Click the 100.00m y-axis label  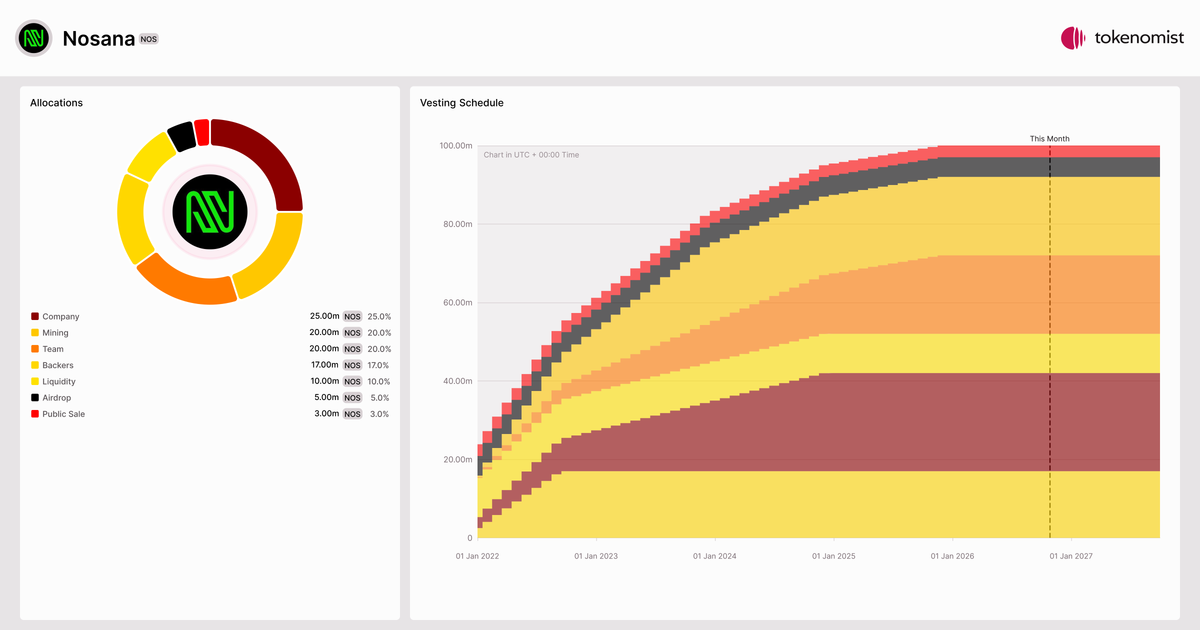[x=456, y=146]
